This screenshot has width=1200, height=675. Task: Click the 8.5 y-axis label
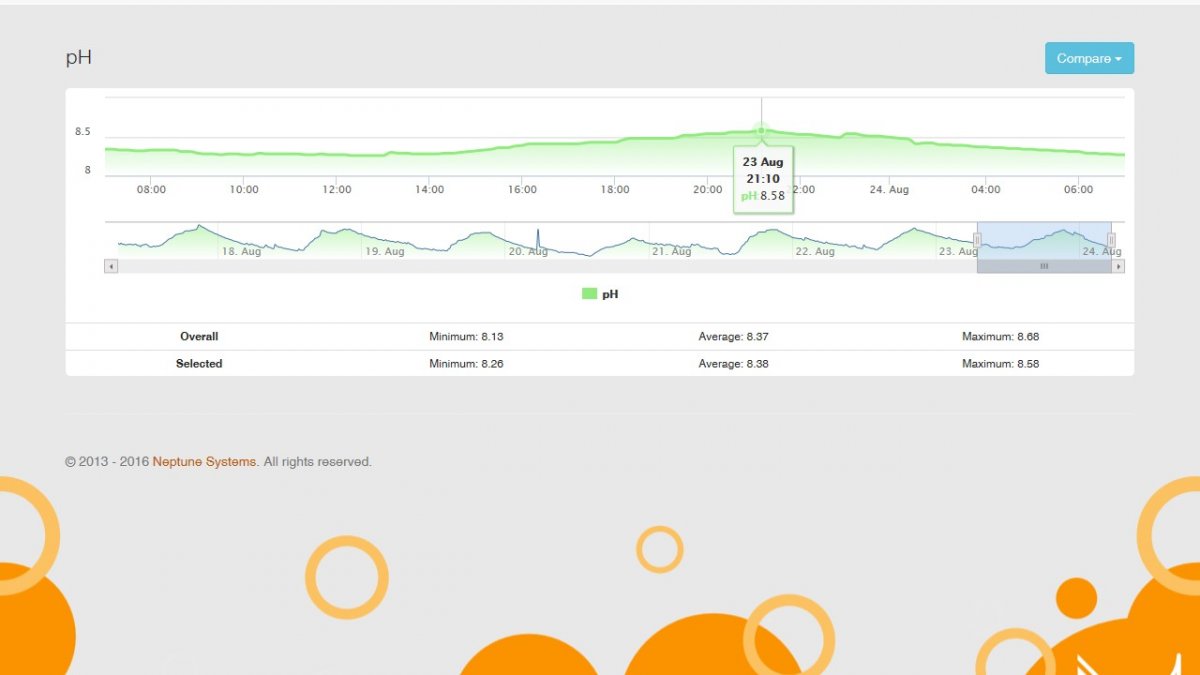[82, 132]
